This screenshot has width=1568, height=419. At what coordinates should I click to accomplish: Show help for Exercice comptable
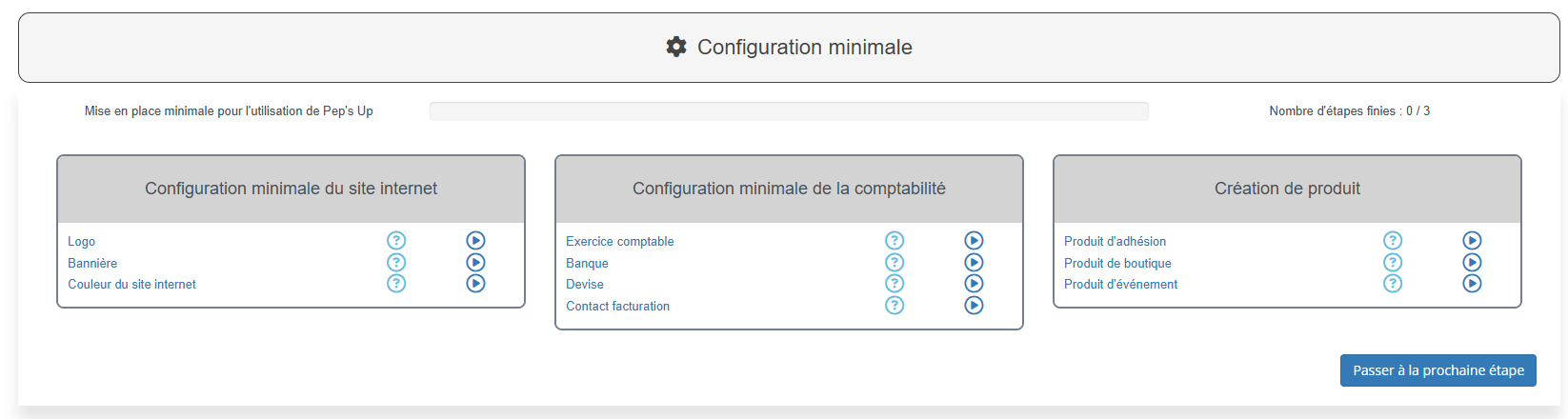[x=895, y=241]
